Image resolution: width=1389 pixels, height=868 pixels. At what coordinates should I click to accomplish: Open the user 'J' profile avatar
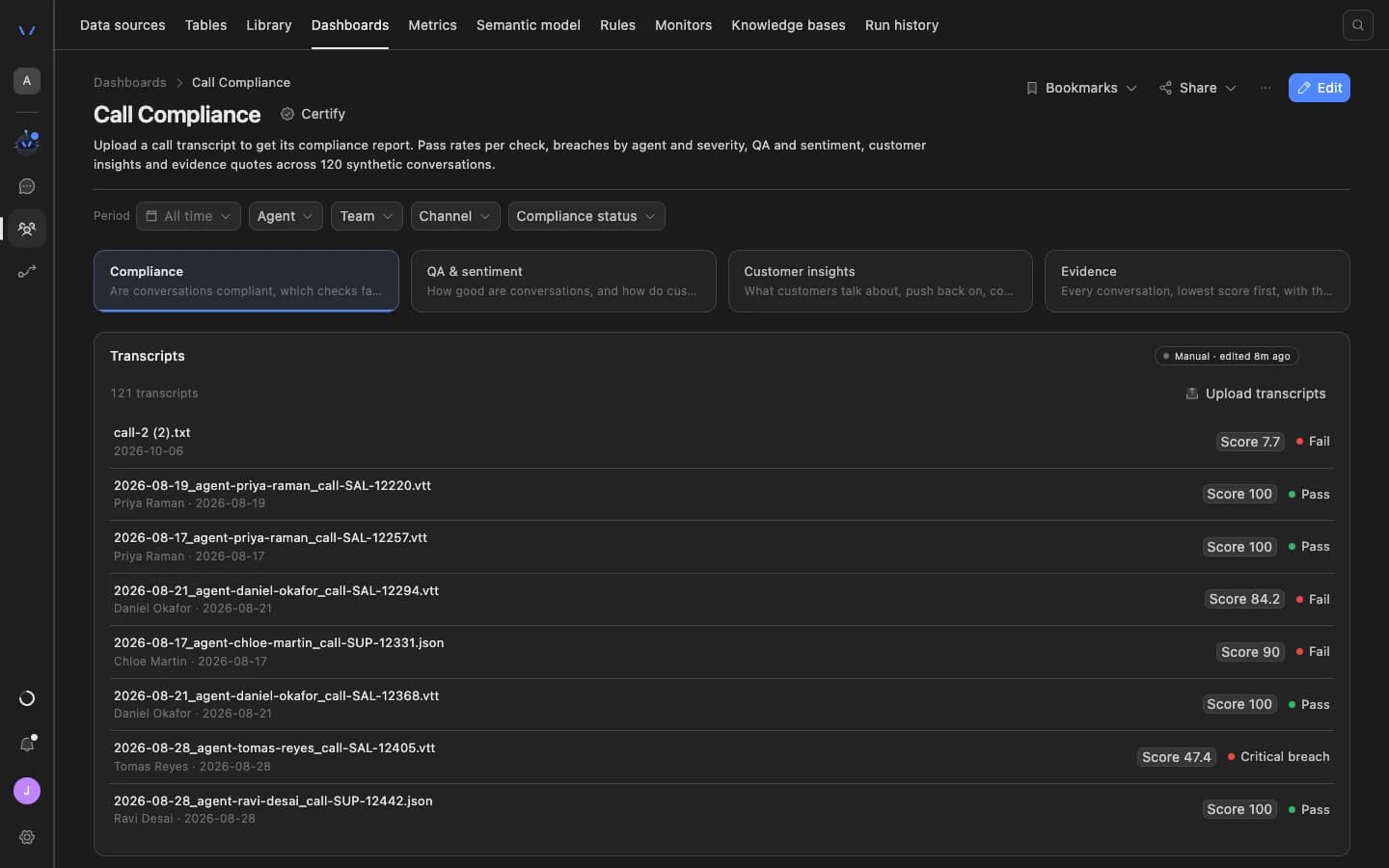coord(27,791)
